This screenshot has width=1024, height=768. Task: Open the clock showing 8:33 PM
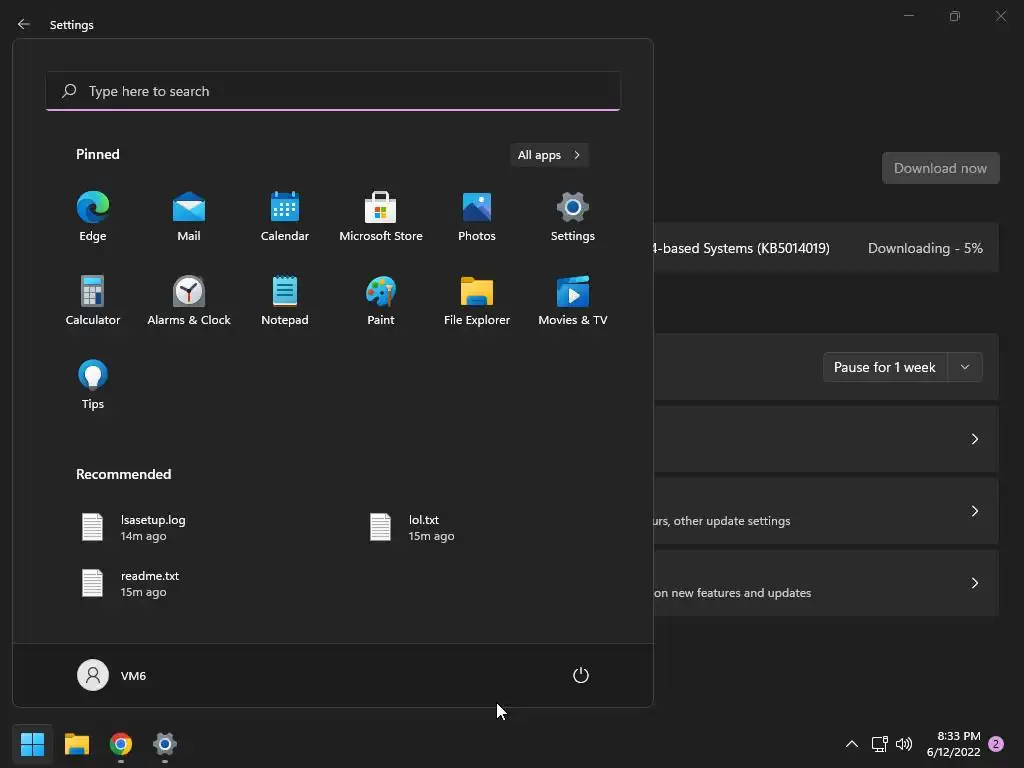[953, 744]
